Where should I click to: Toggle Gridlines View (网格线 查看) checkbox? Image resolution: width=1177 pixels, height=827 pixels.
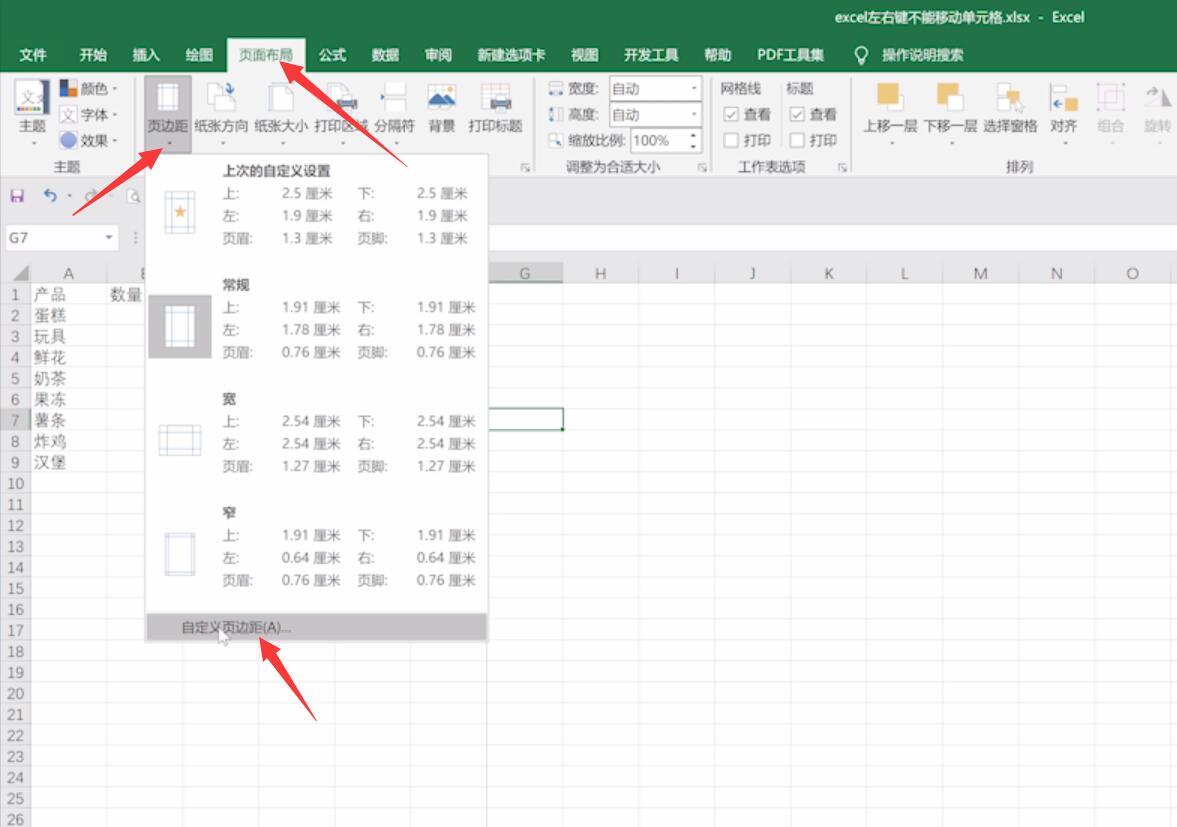coord(731,114)
